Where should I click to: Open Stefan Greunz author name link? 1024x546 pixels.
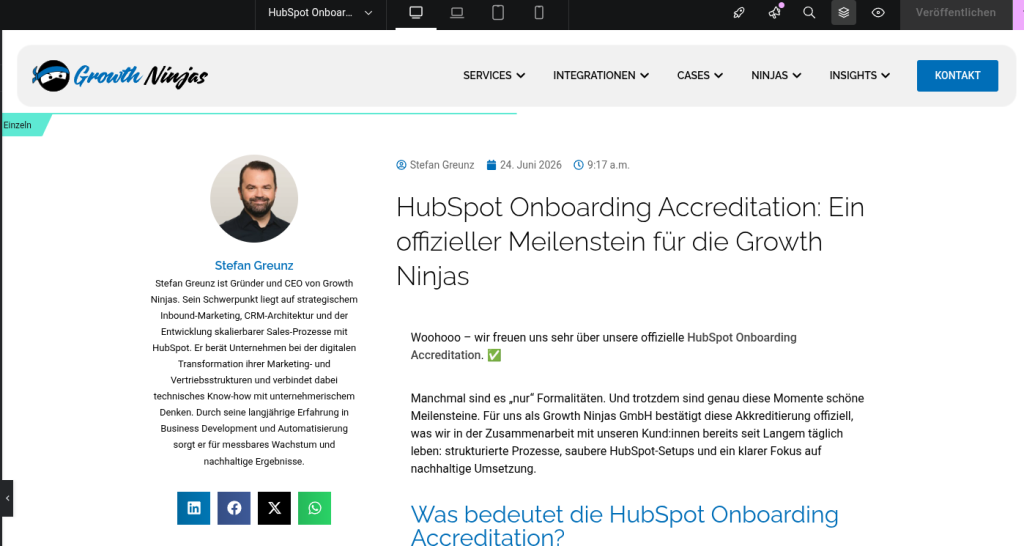254,266
